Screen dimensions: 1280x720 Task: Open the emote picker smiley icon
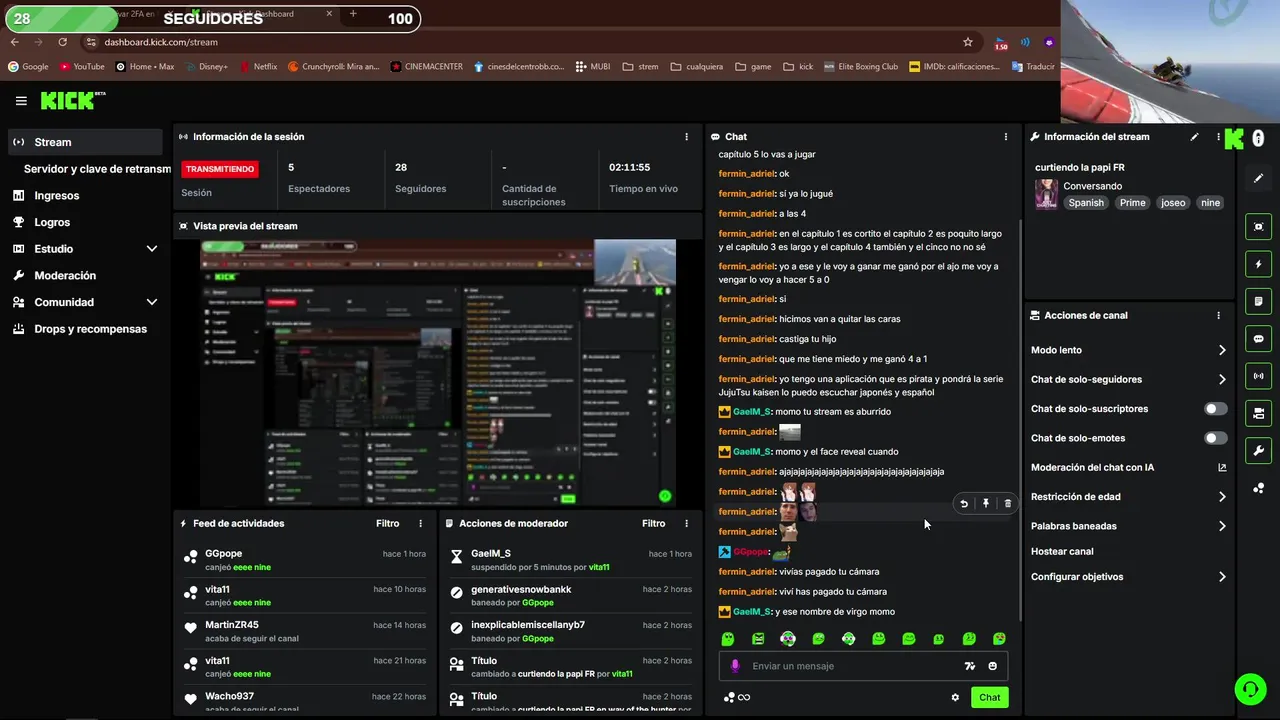(x=992, y=666)
